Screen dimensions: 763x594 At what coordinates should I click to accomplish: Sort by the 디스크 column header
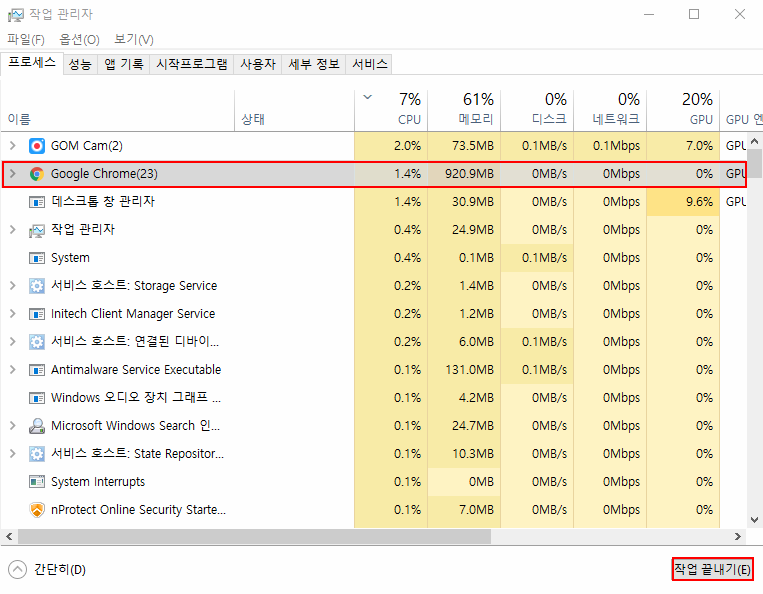point(537,110)
